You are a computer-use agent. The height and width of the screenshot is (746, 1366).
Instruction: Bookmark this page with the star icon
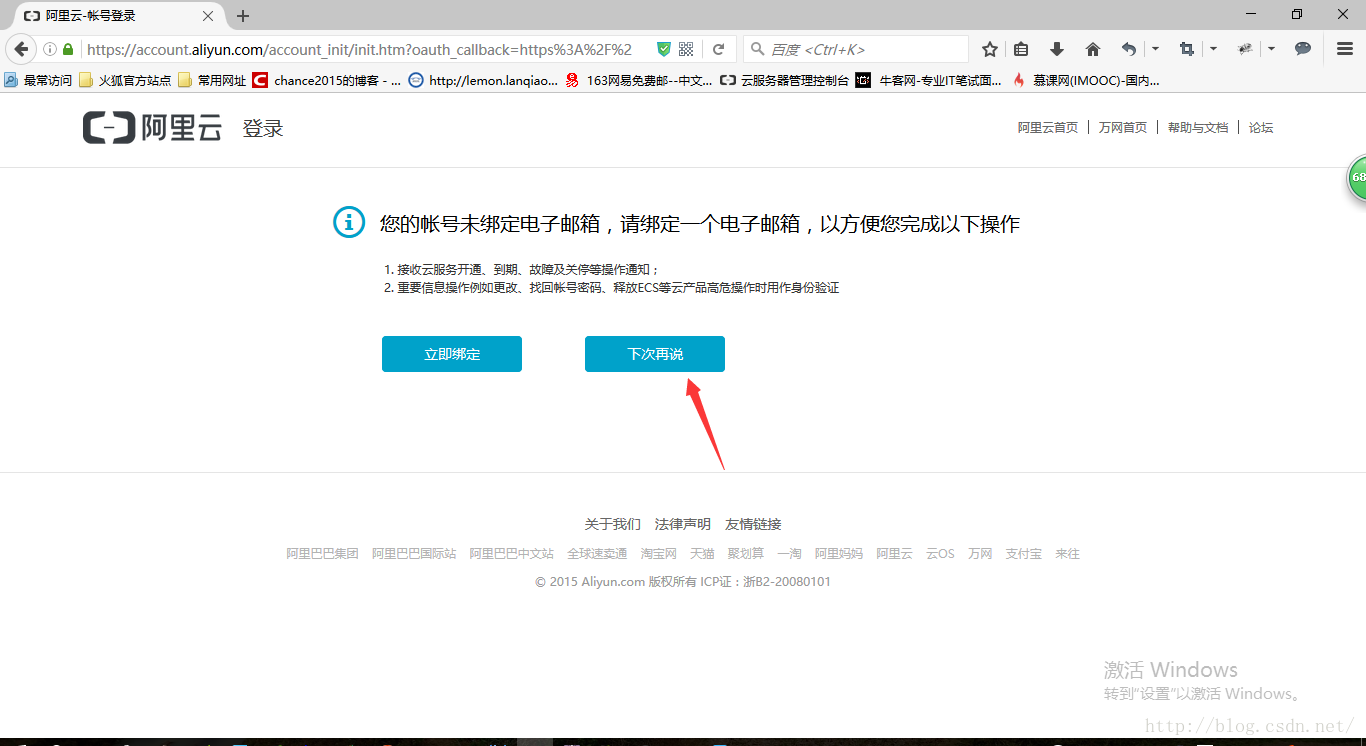(x=989, y=49)
